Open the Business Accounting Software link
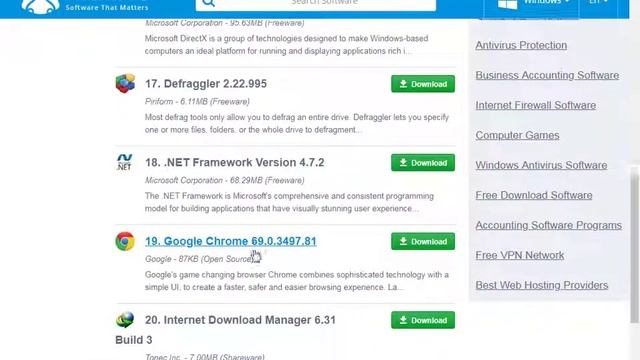 pyautogui.click(x=547, y=75)
